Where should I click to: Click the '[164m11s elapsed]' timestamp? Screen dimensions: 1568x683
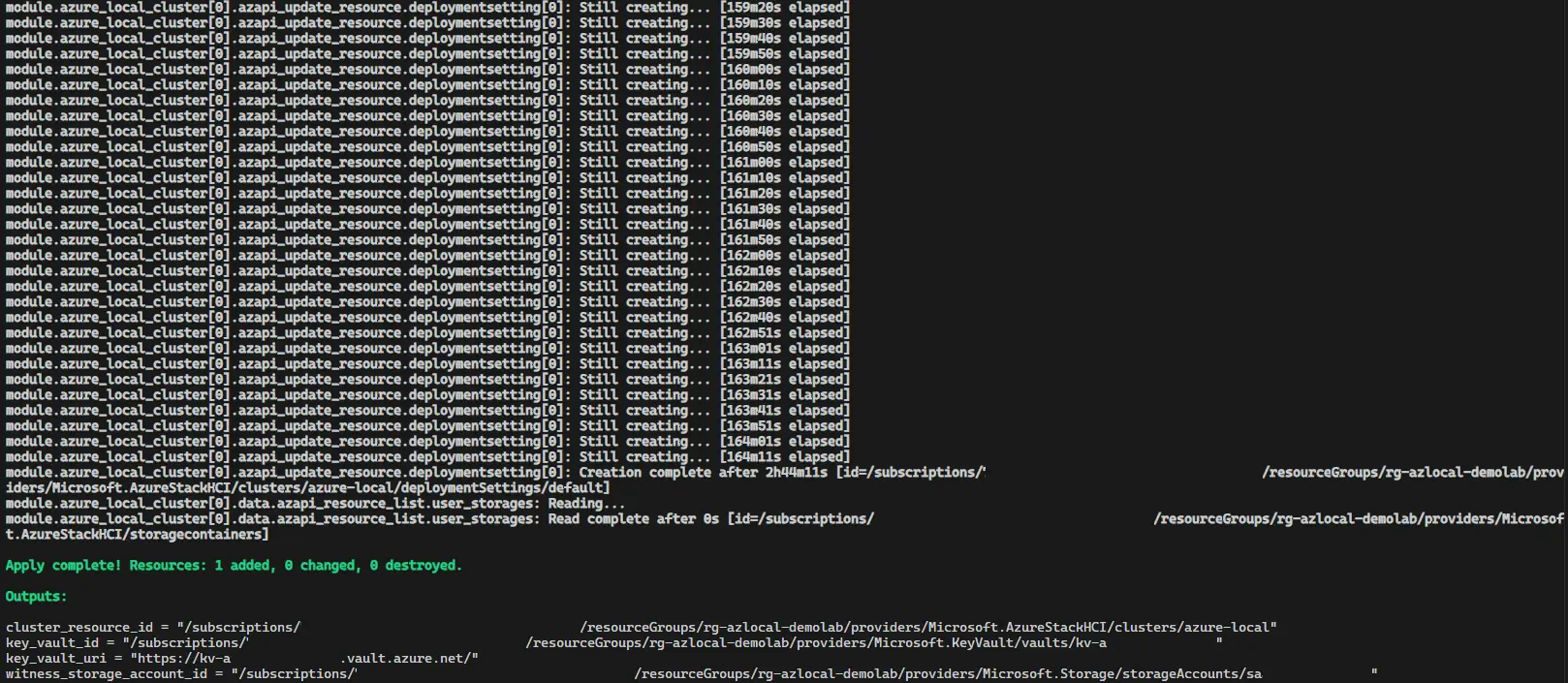[x=784, y=456]
